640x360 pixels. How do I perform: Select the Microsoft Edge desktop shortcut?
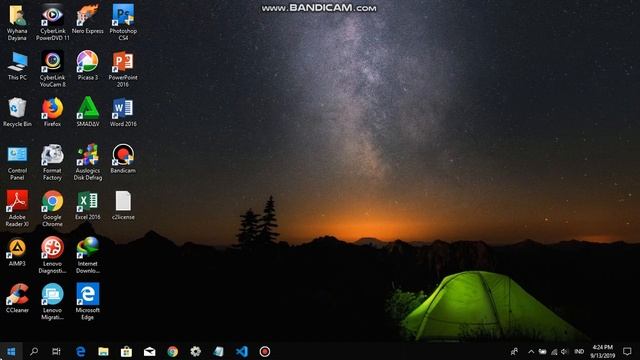[88, 302]
